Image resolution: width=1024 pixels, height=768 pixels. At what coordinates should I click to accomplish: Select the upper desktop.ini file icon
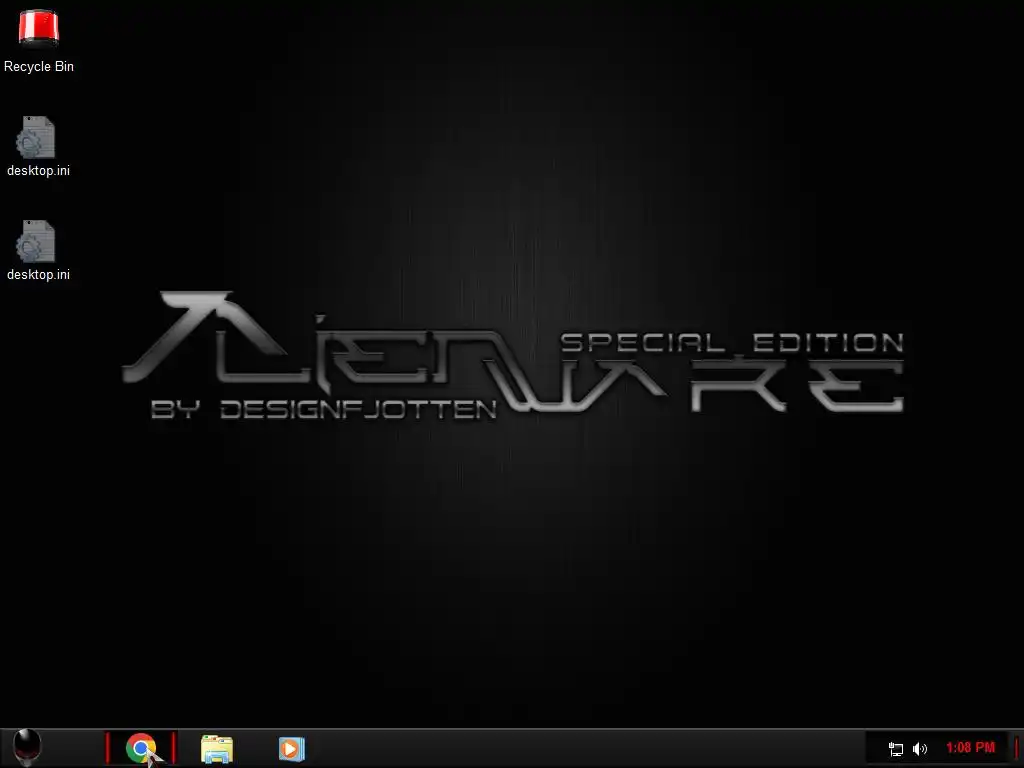pos(36,137)
